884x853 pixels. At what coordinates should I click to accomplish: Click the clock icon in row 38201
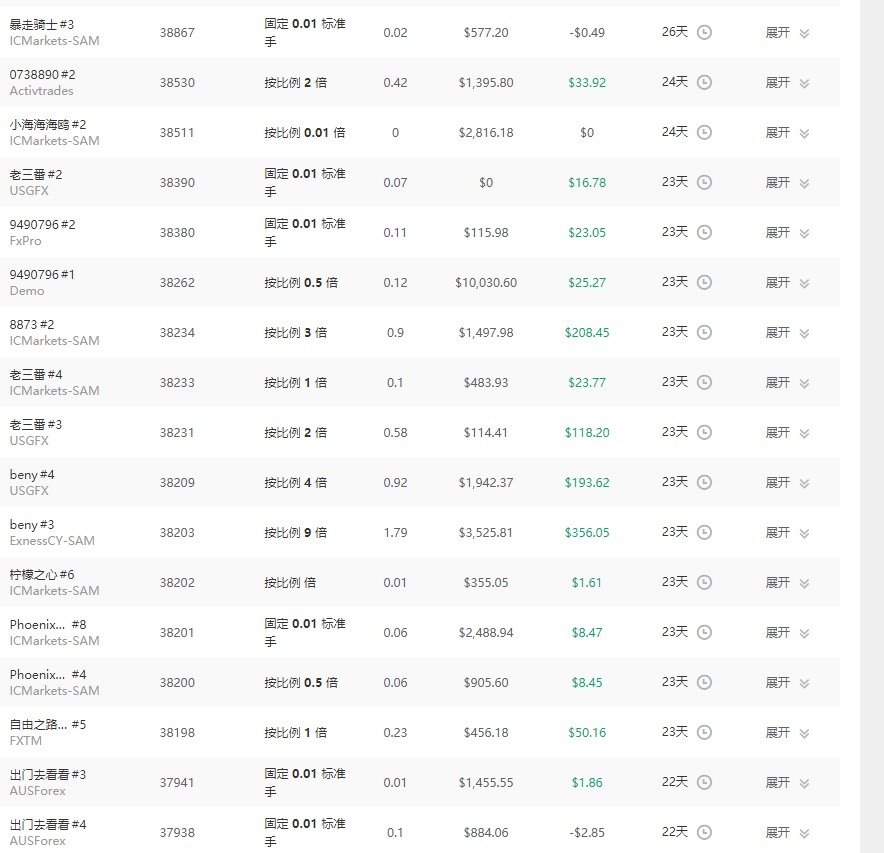coord(704,632)
